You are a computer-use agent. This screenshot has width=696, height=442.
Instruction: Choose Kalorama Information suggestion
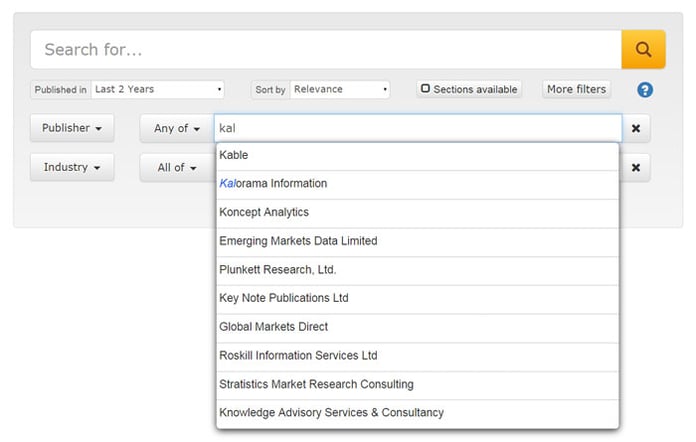click(417, 185)
